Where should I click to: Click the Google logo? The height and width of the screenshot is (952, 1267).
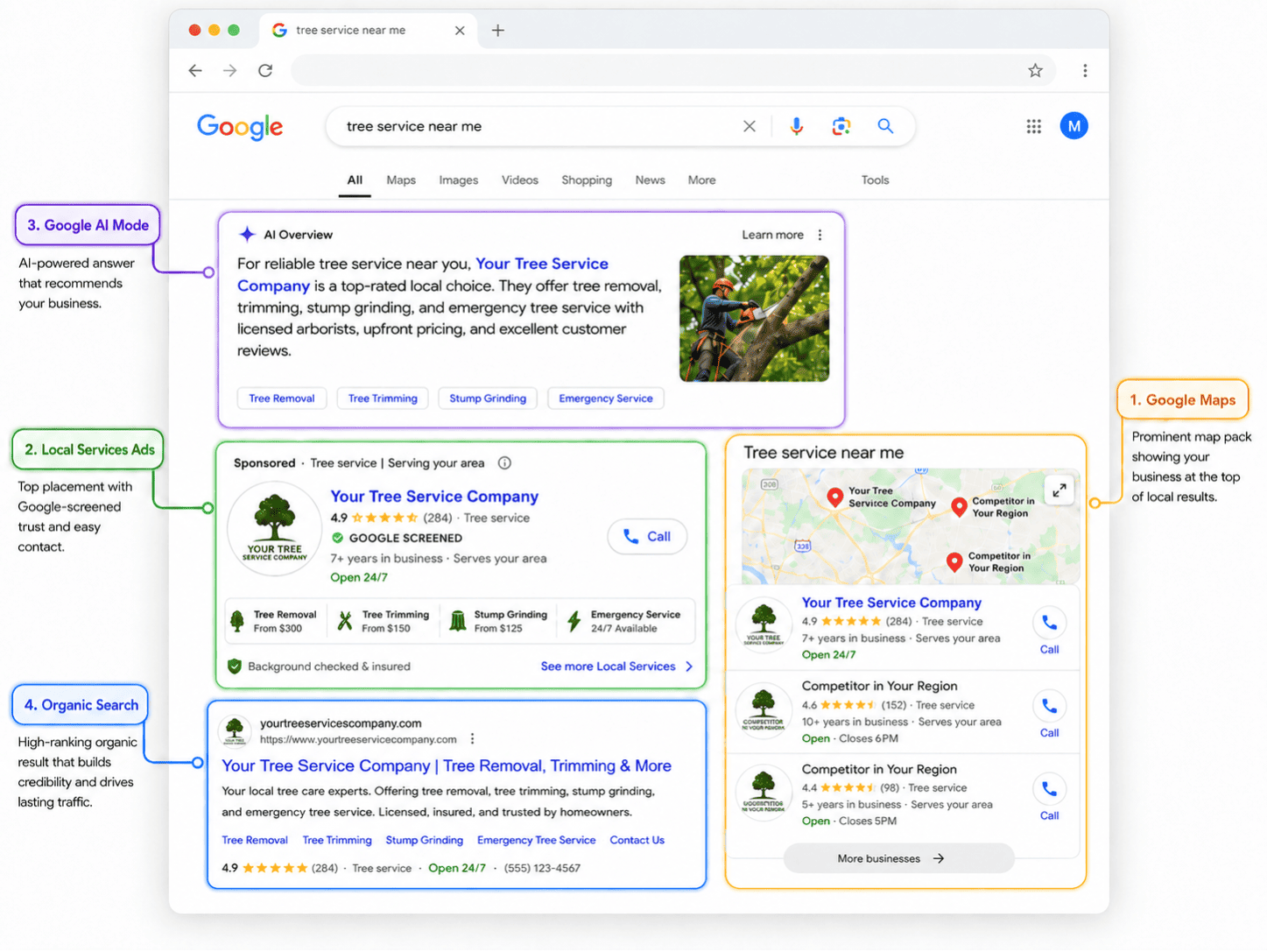(240, 127)
